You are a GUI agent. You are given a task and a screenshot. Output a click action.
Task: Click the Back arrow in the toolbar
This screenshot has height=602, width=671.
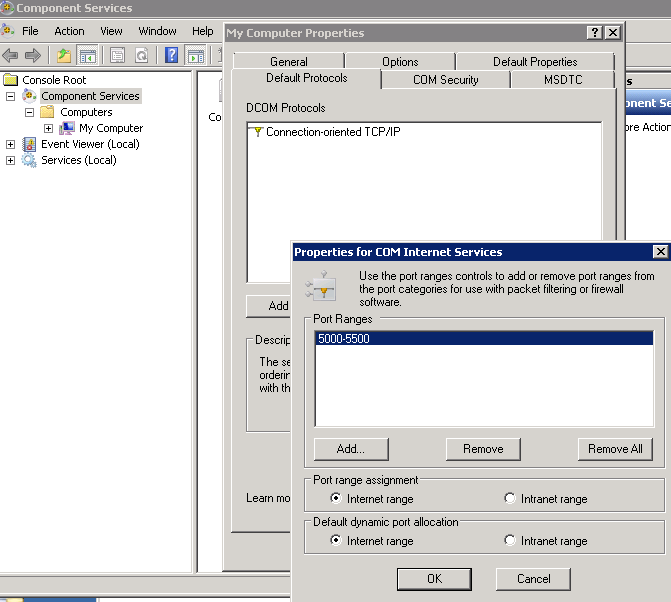pos(11,56)
